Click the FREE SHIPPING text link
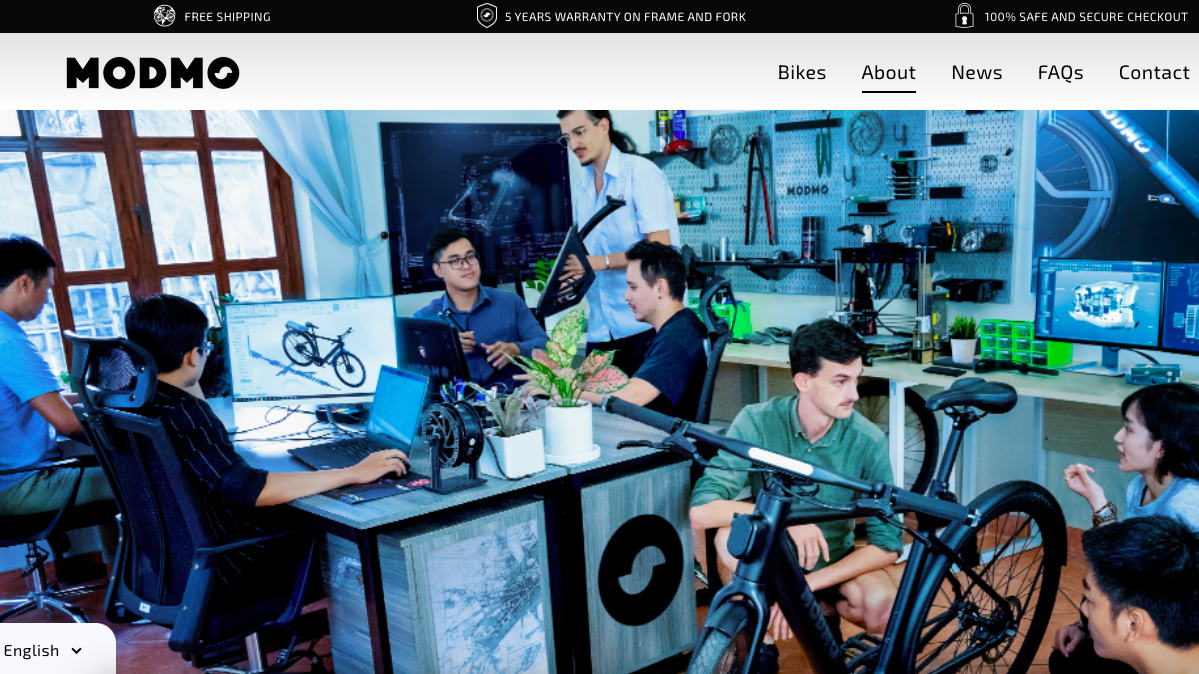This screenshot has height=674, width=1199. click(225, 16)
